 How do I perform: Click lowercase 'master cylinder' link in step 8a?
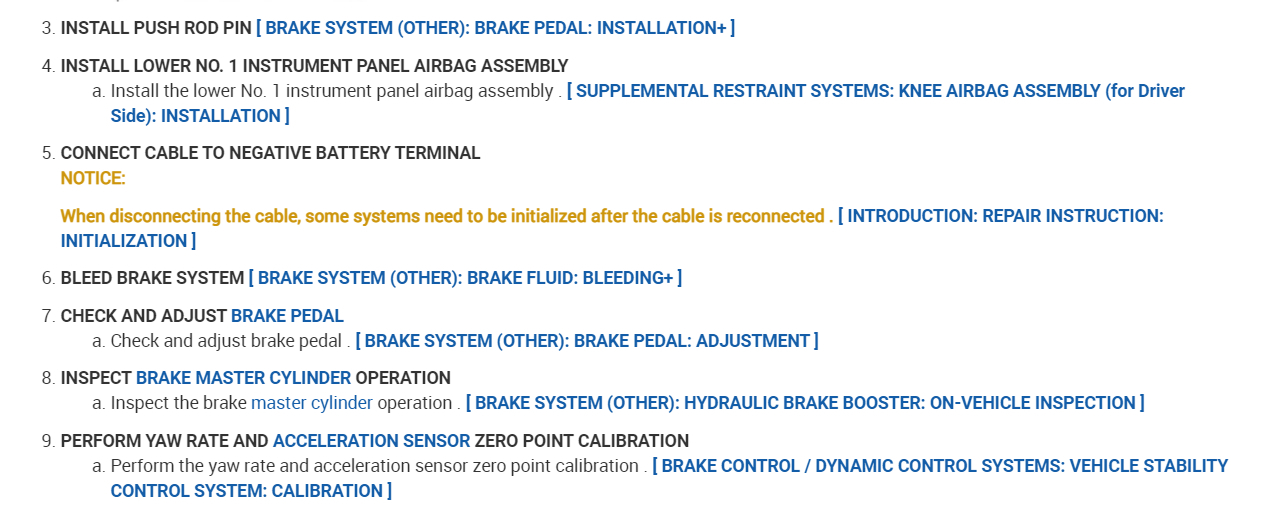[x=311, y=403]
